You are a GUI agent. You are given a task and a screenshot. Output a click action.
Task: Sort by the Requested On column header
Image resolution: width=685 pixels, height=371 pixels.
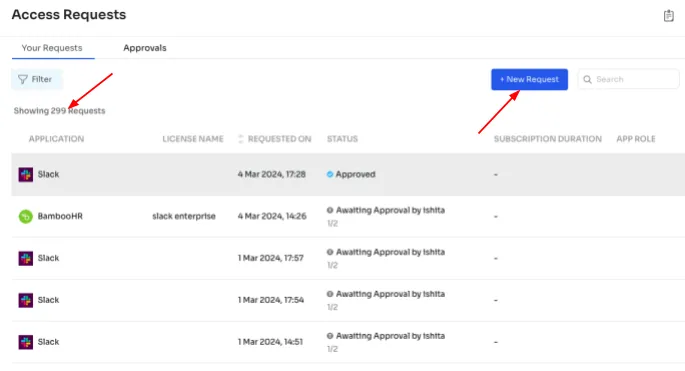[280, 139]
